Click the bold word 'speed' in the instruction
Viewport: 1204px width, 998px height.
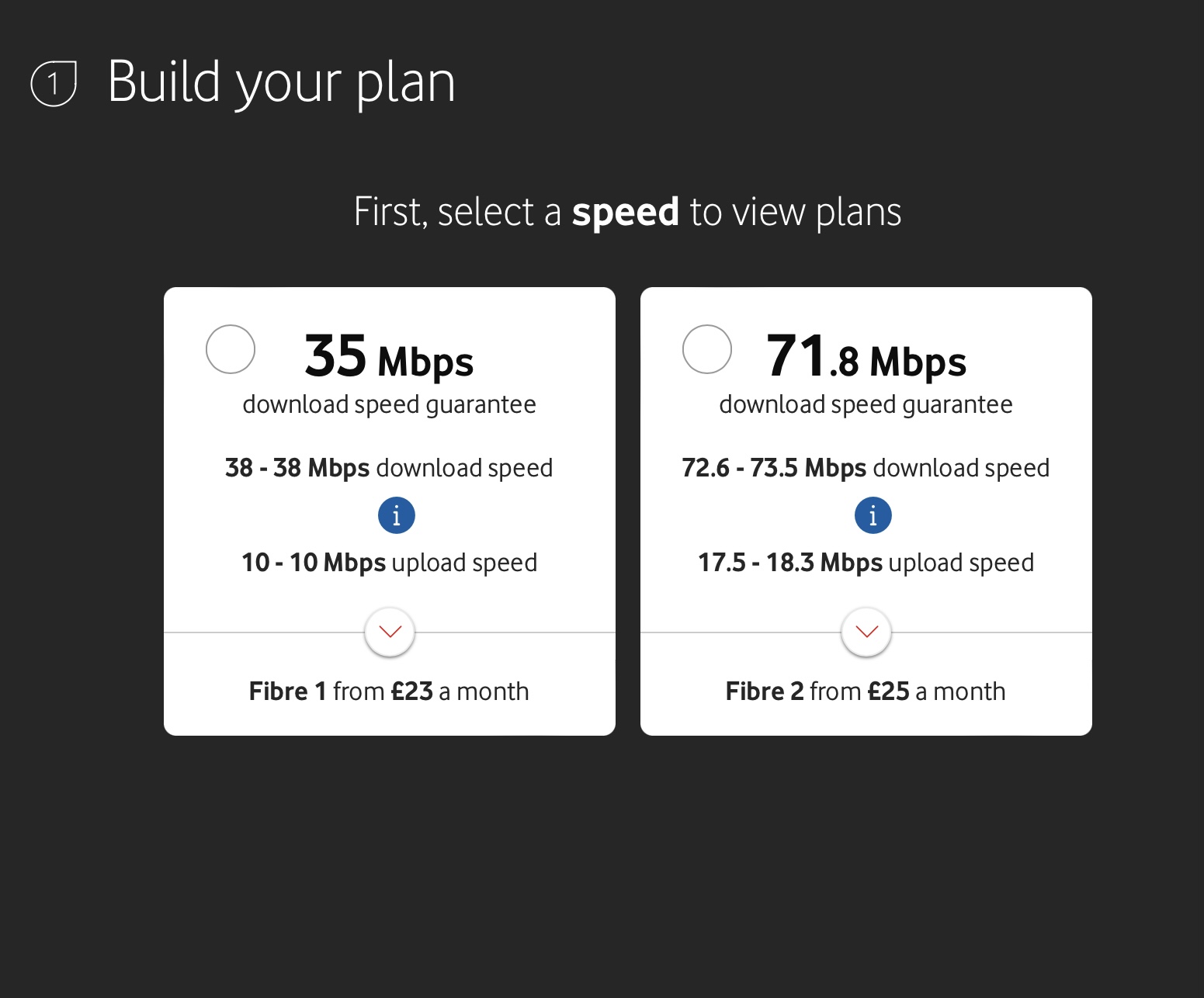point(625,212)
